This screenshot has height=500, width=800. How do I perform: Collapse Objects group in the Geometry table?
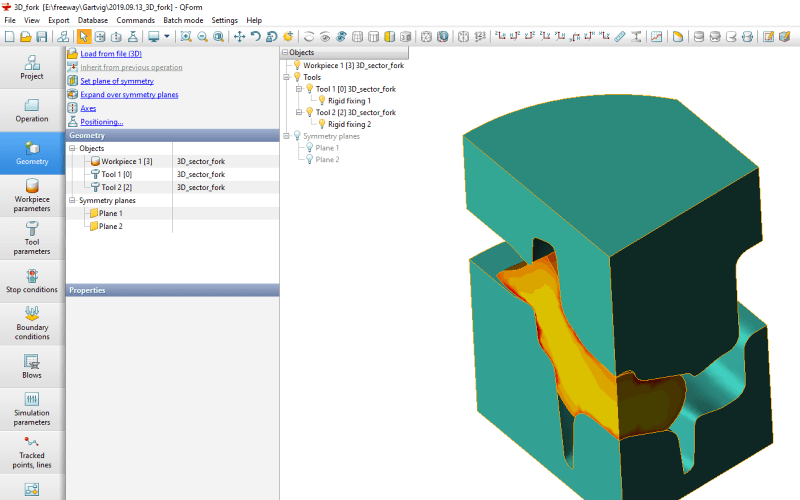pyautogui.click(x=72, y=148)
